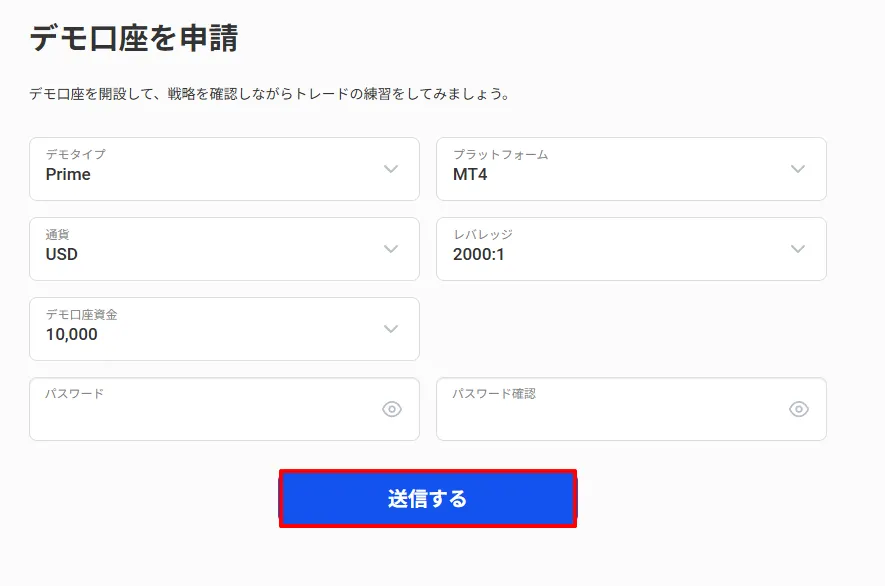Click the chevron arrow in 通貨 field
885x586 pixels.
pyautogui.click(x=391, y=249)
